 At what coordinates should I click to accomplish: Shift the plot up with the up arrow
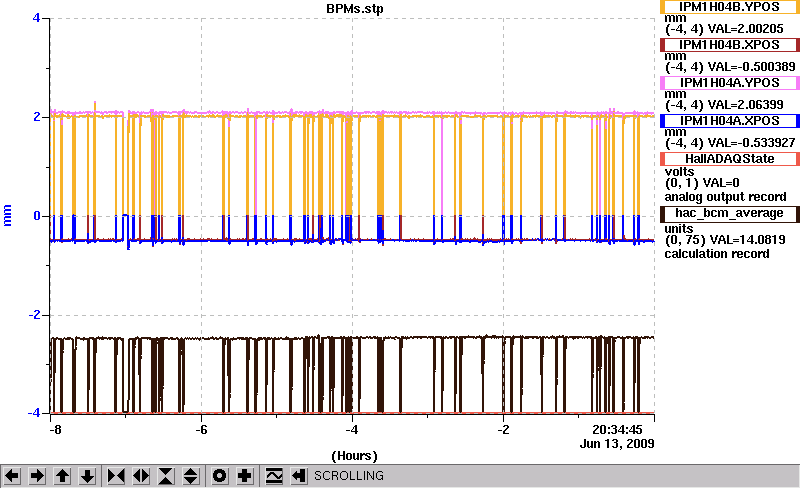click(62, 476)
